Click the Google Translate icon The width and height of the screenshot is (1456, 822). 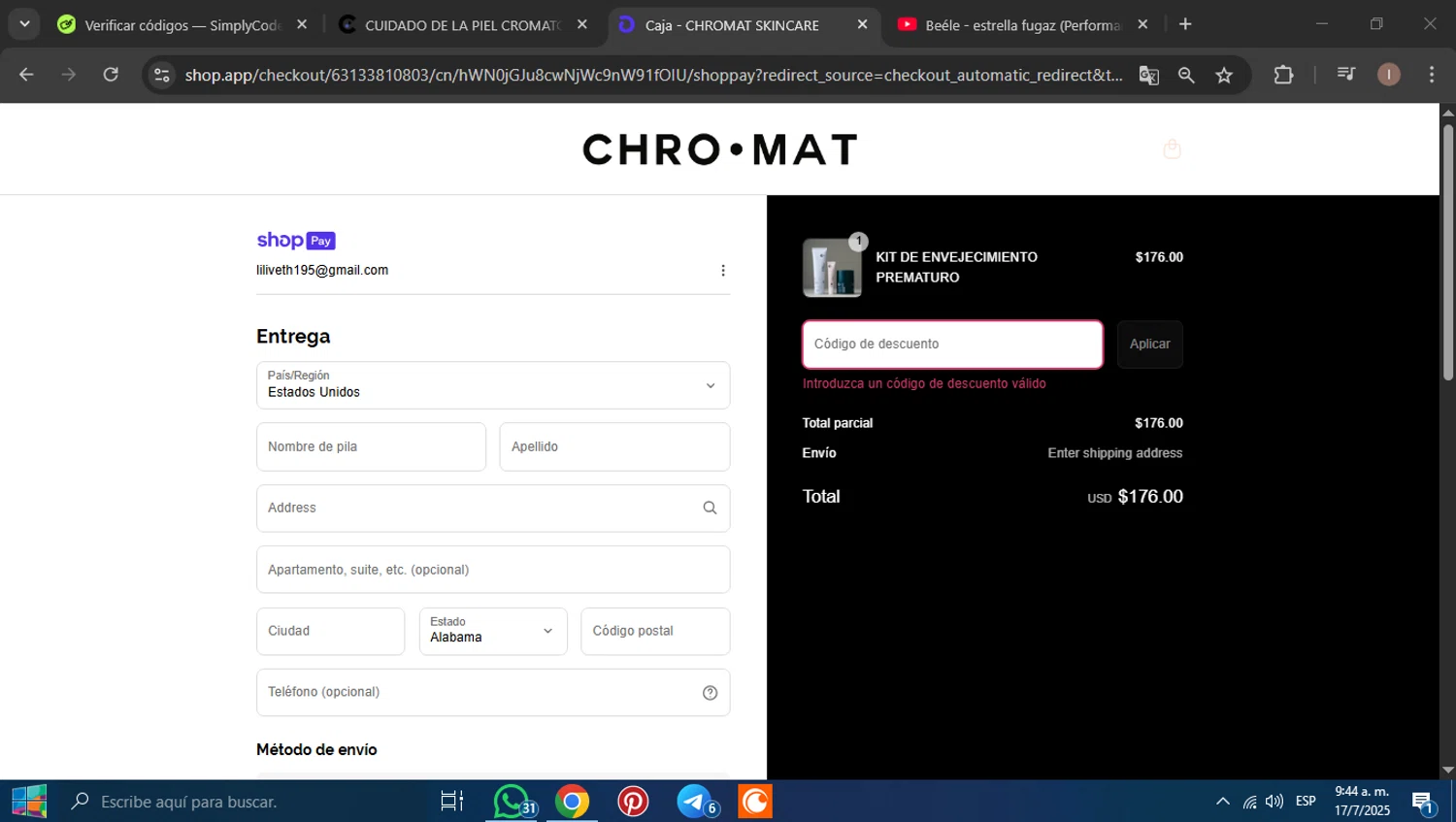[1149, 75]
